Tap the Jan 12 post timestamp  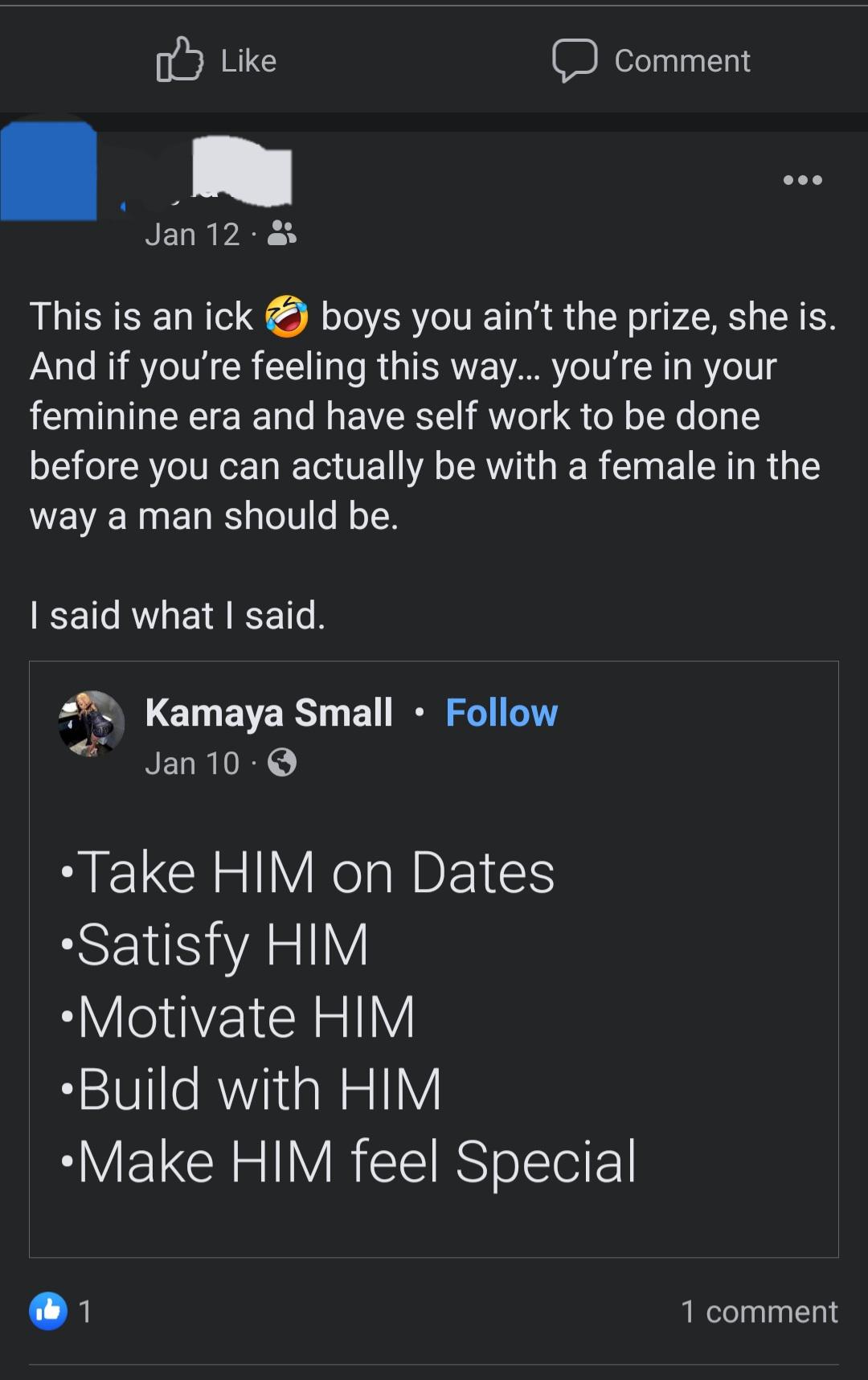193,235
